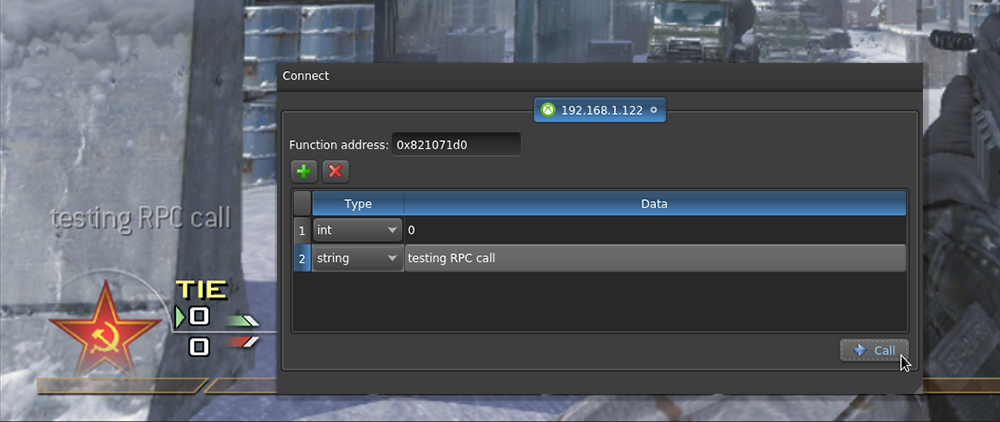Focus the Function address input field

click(x=456, y=145)
